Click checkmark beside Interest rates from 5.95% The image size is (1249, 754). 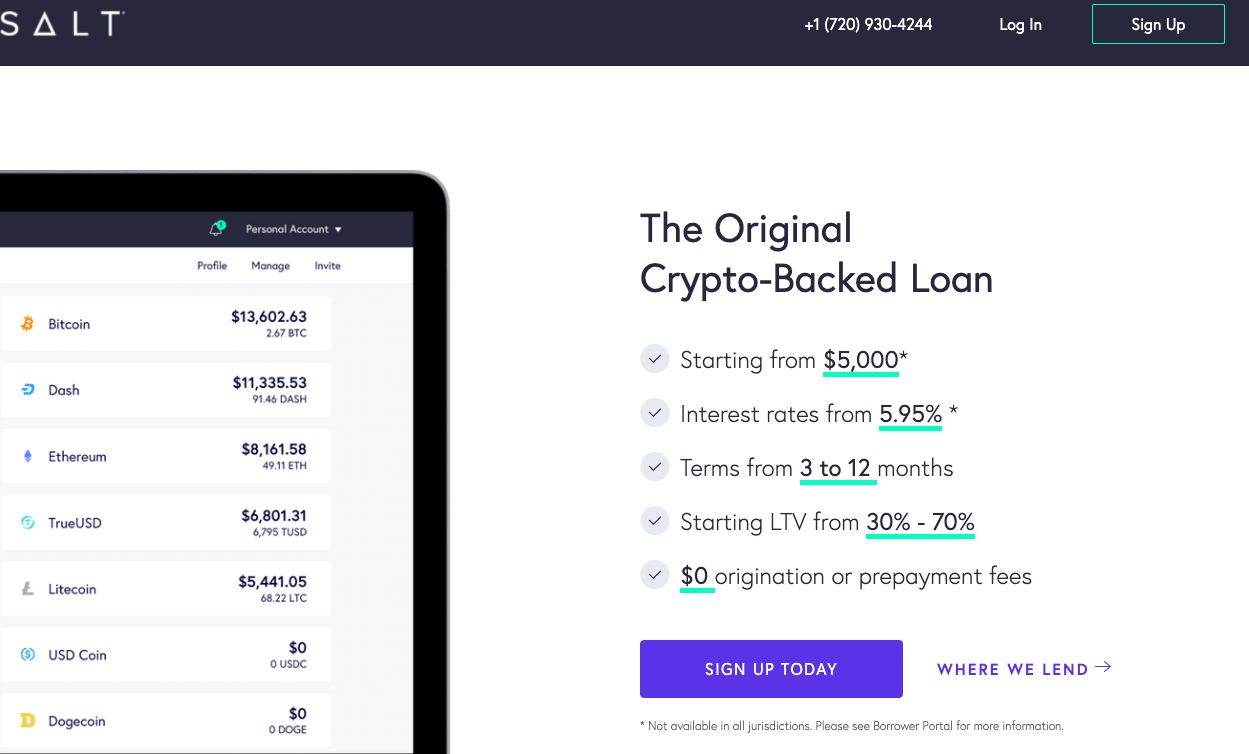pos(654,413)
